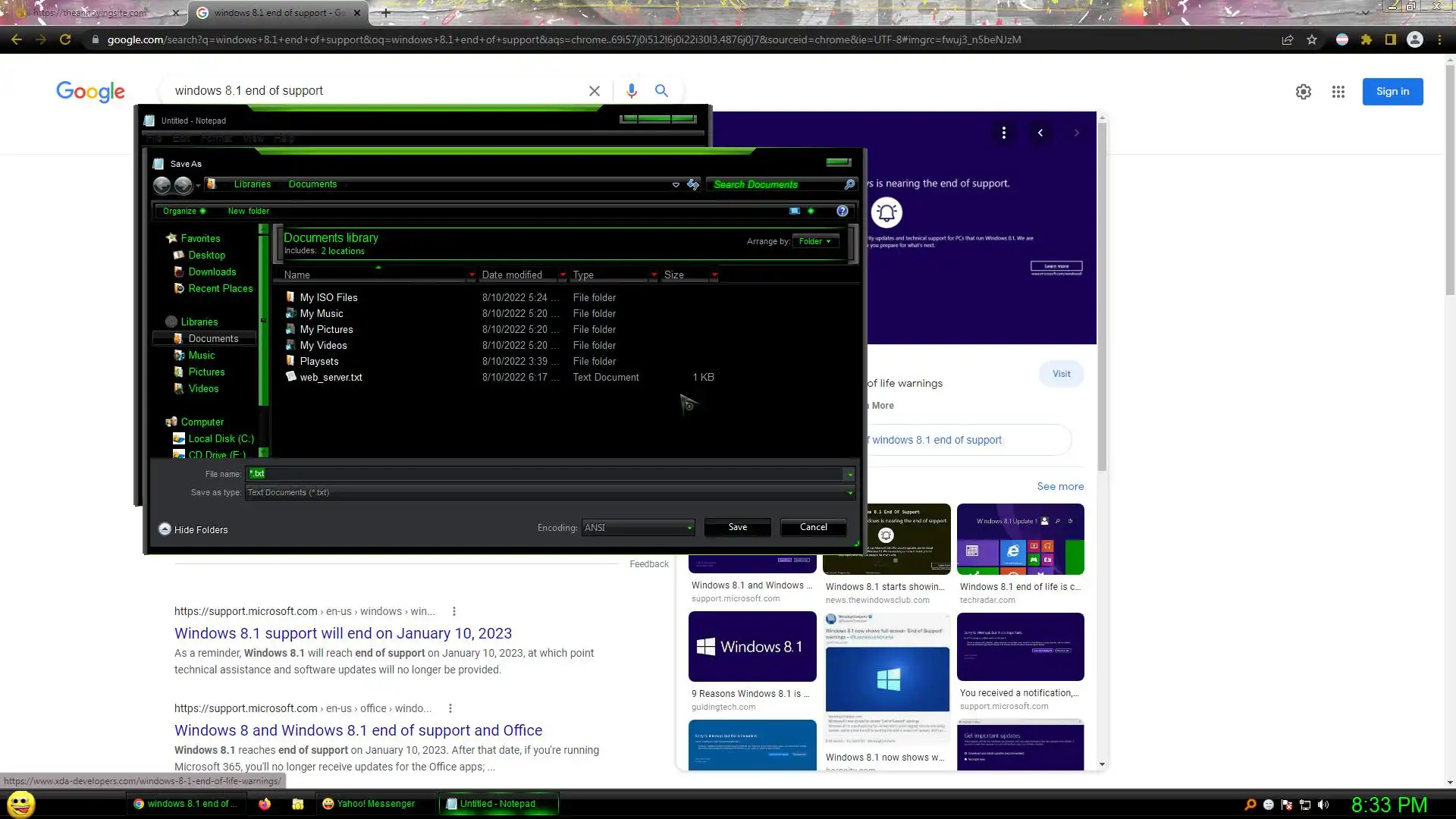Expand the Arrange by Folder dropdown
This screenshot has width=1456, height=819.
[x=814, y=241]
